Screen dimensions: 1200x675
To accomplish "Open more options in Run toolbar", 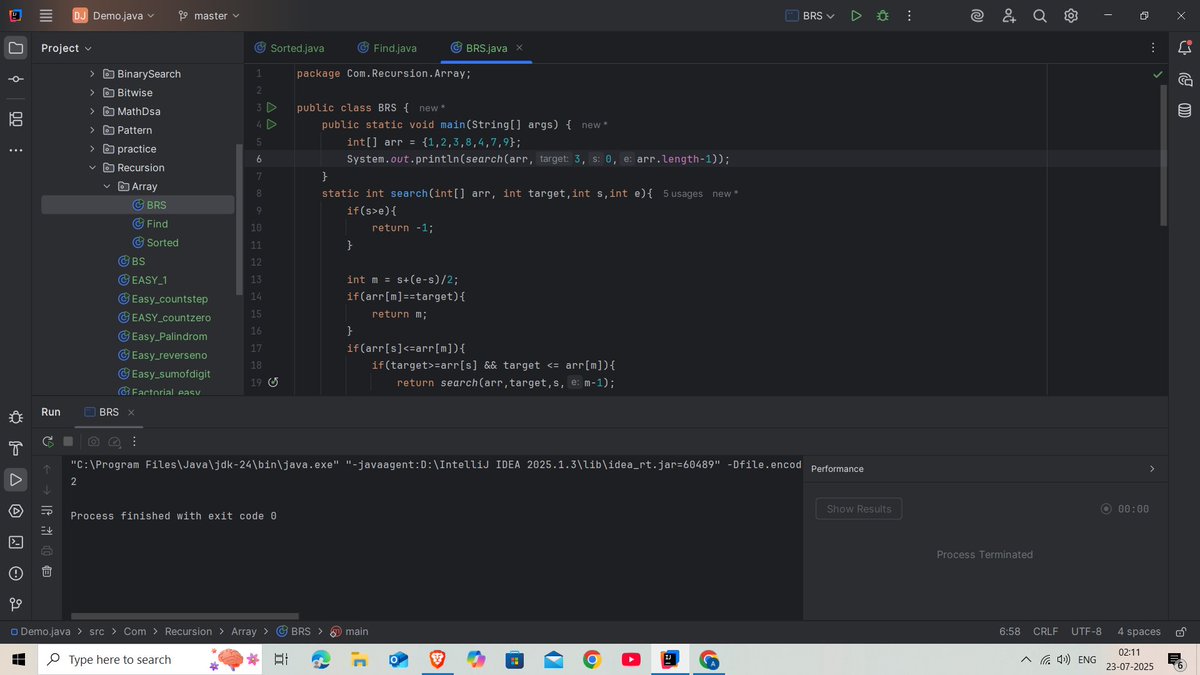I will point(135,441).
